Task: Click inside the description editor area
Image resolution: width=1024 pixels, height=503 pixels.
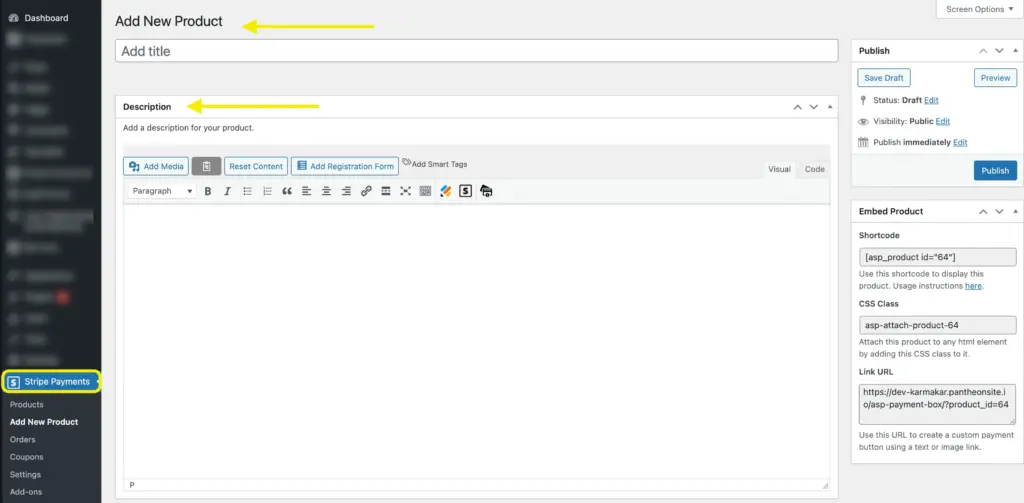Action: tap(476, 342)
